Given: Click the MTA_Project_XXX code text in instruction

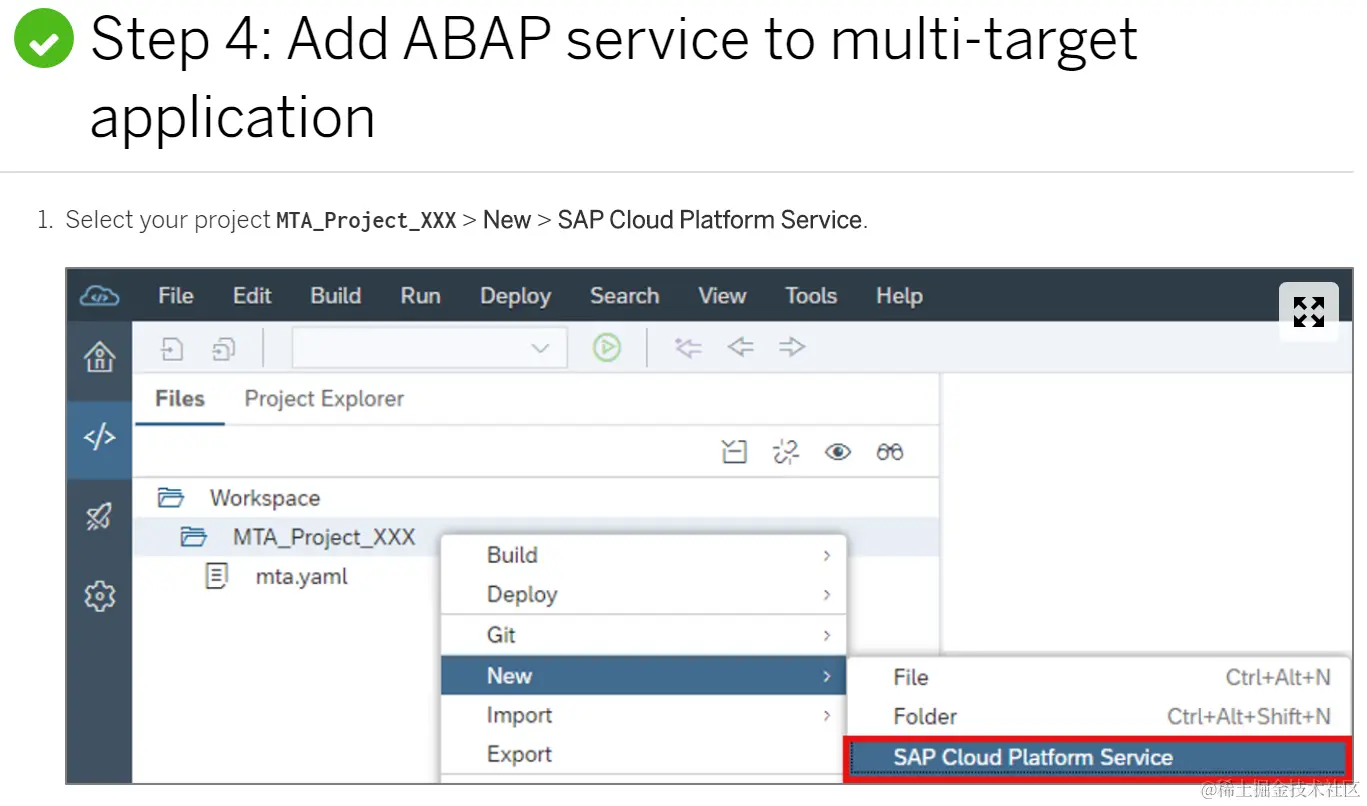Looking at the screenshot, I should pos(366,220).
